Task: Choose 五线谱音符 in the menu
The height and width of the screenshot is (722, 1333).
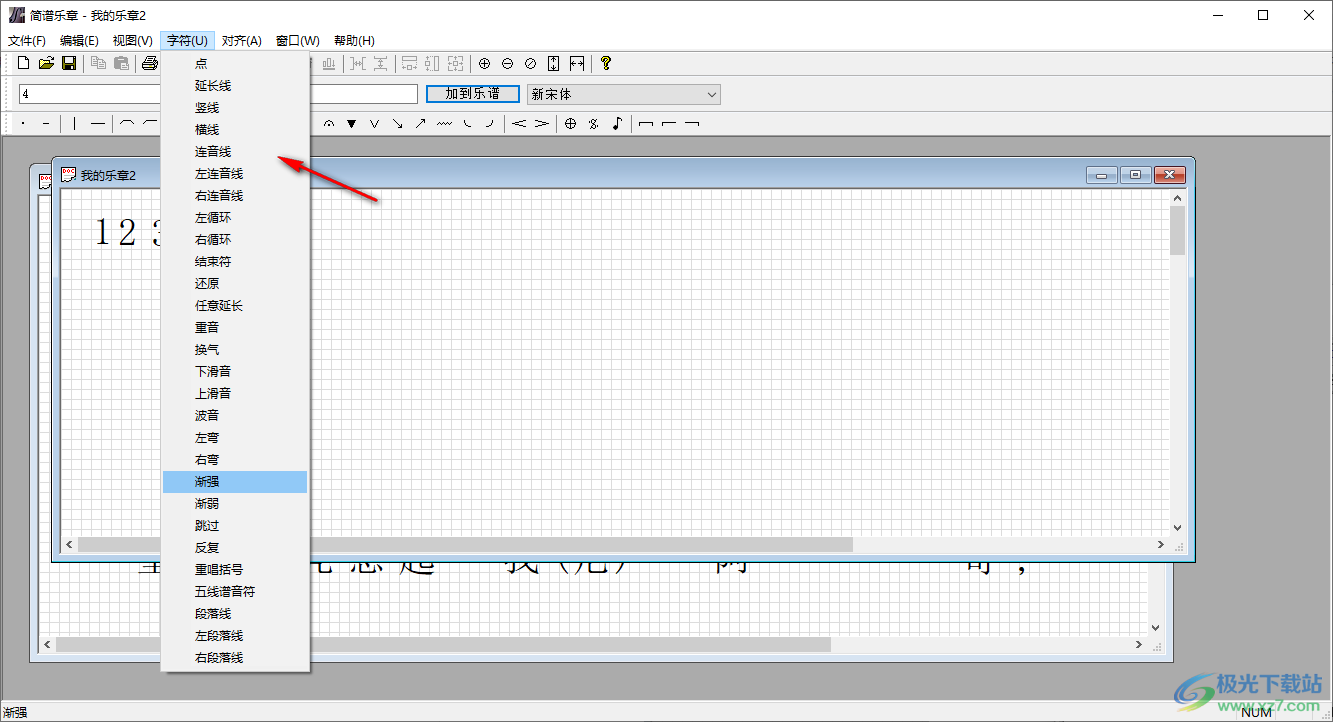Action: point(225,592)
